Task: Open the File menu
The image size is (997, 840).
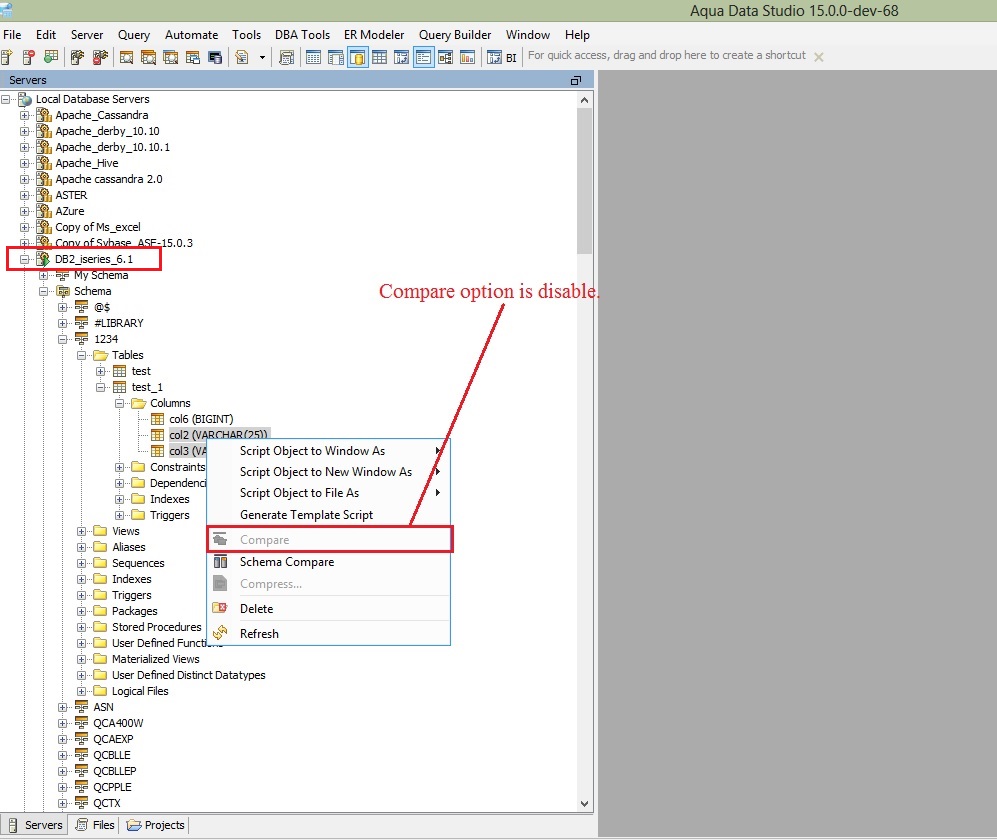Action: coord(12,35)
